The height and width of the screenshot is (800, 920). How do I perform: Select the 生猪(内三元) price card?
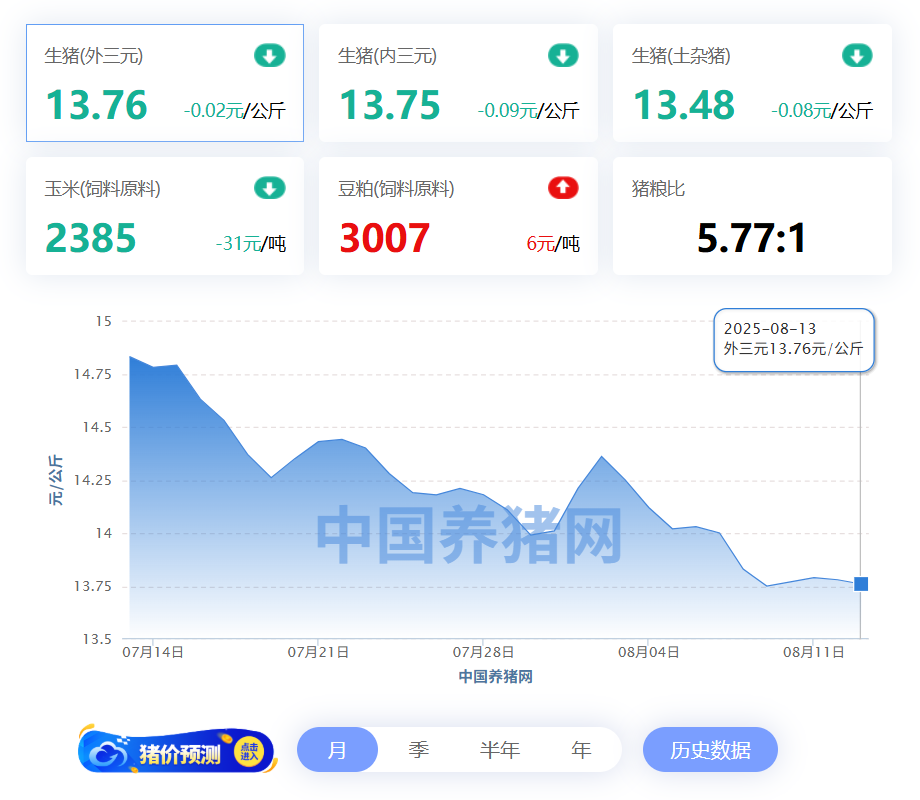[x=458, y=83]
